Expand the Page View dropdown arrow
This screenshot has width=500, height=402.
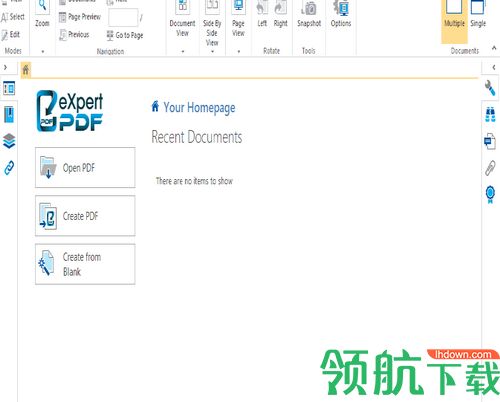tap(239, 52)
